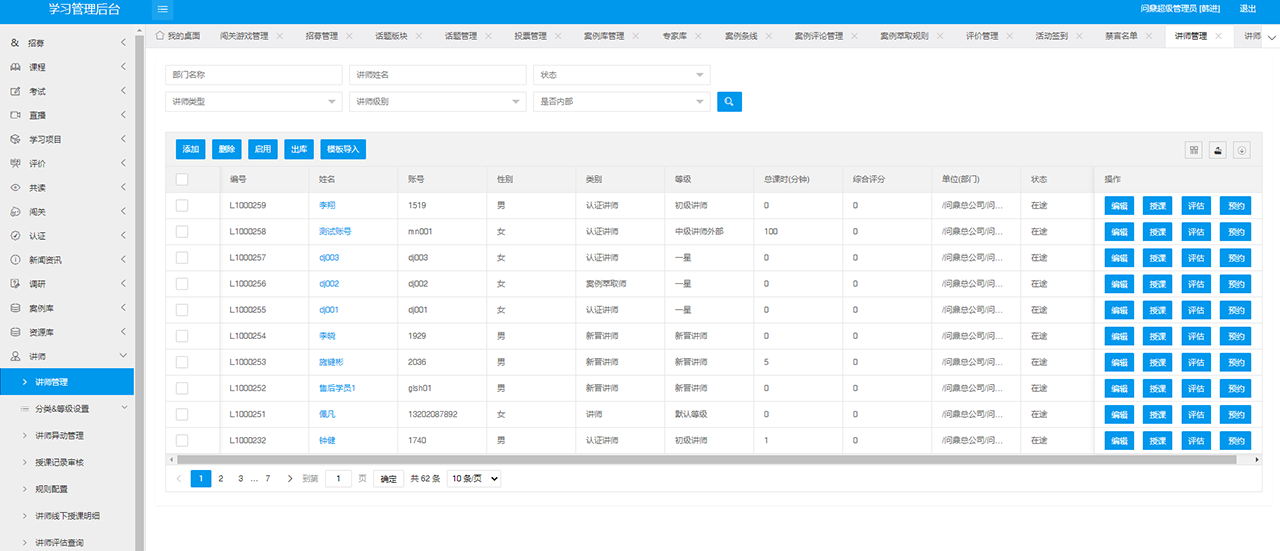Focus the 部门名称 input field
Screen dimensions: 1280x551
click(x=253, y=75)
